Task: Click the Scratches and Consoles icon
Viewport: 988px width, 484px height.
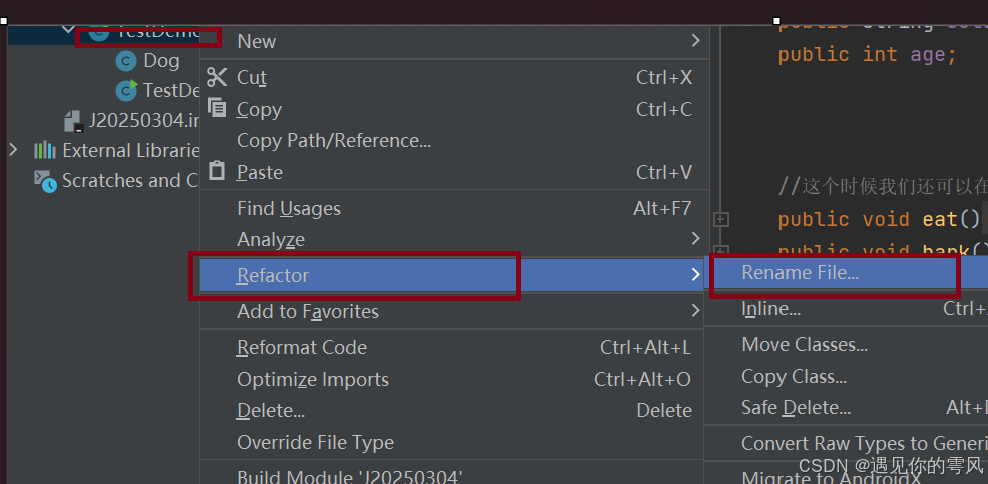Action: pyautogui.click(x=45, y=181)
